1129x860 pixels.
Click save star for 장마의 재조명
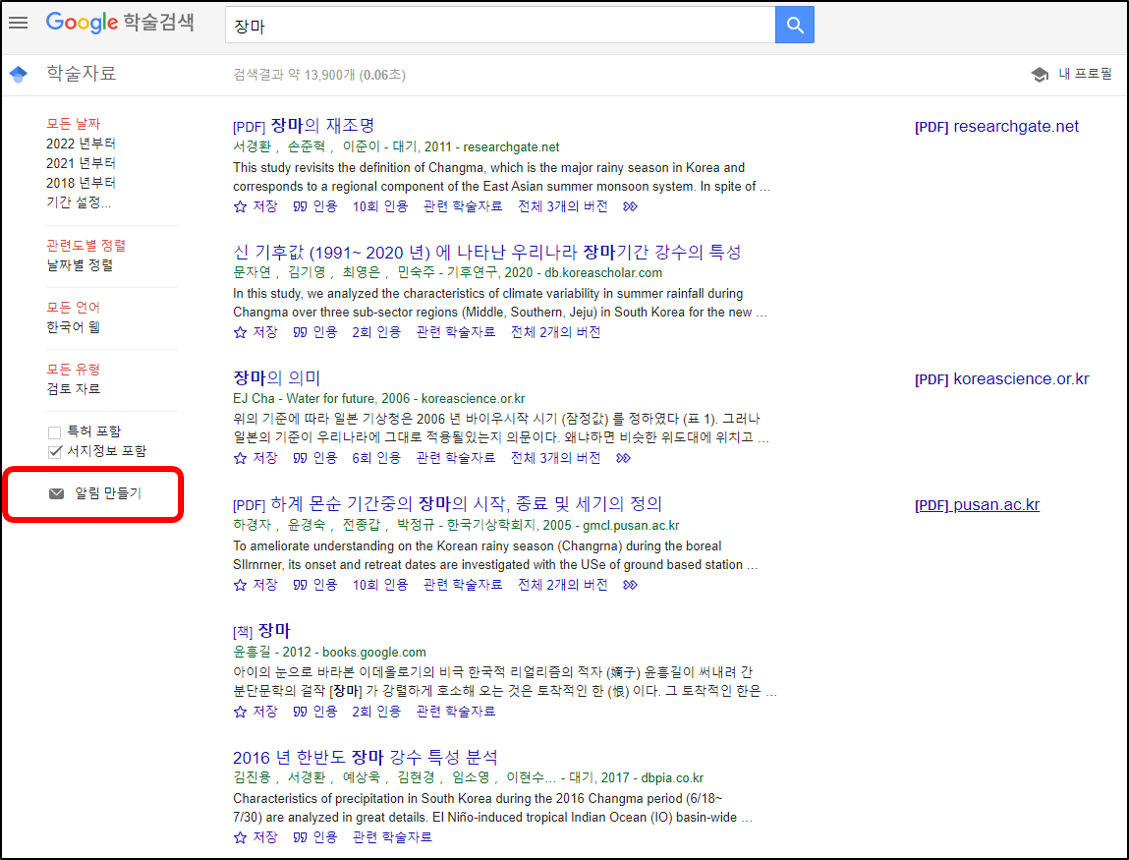coord(240,207)
